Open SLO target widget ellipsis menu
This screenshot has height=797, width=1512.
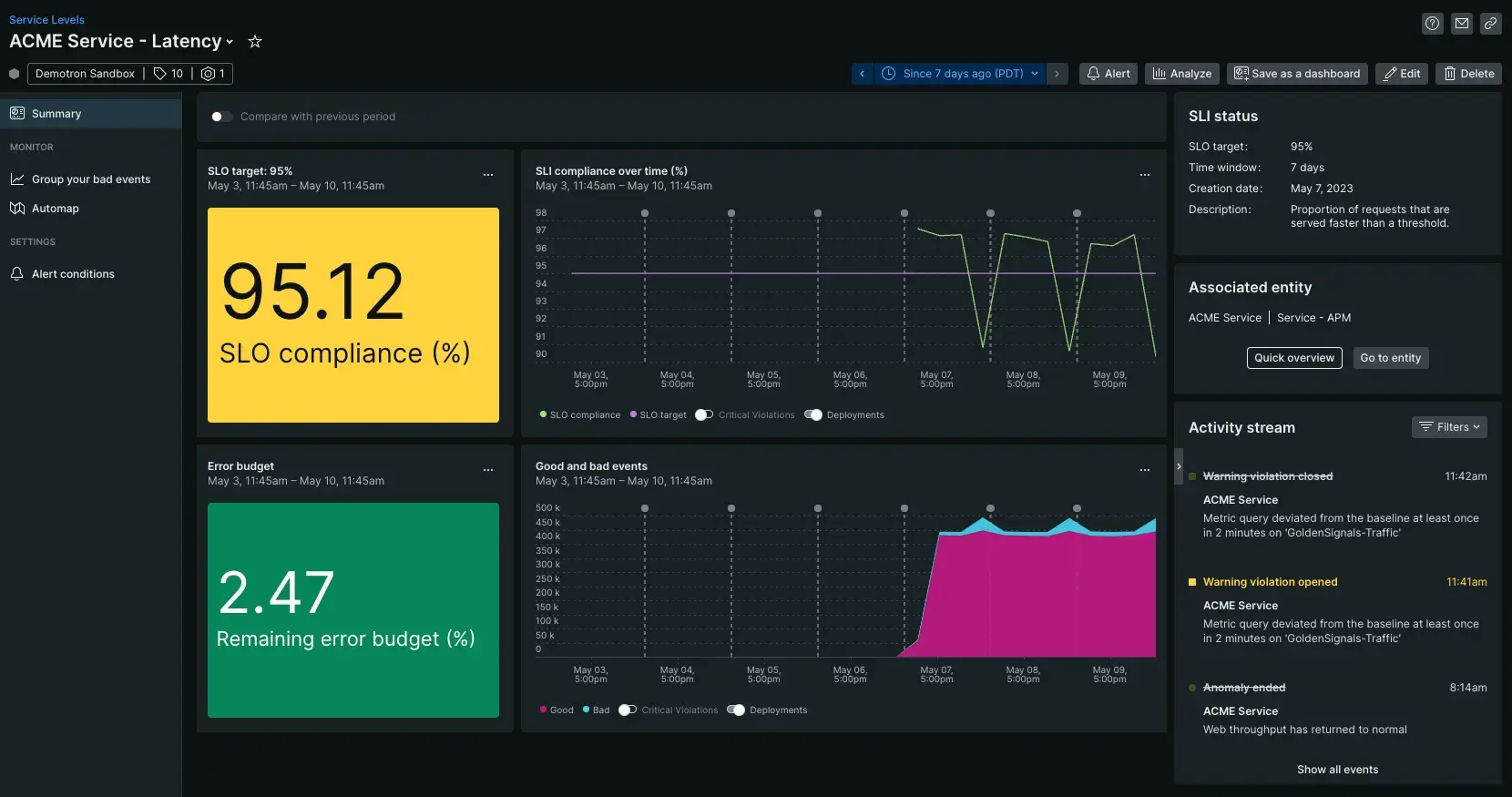point(488,175)
